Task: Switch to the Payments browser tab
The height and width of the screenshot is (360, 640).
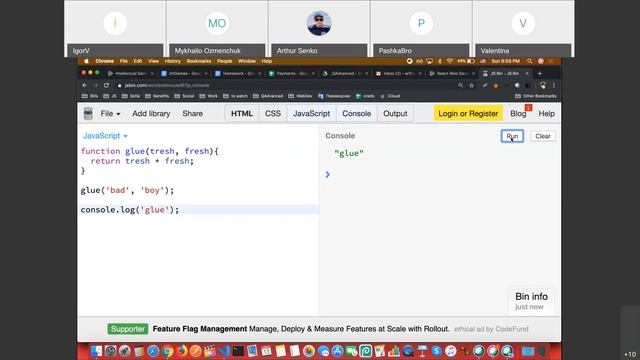Action: [x=291, y=73]
